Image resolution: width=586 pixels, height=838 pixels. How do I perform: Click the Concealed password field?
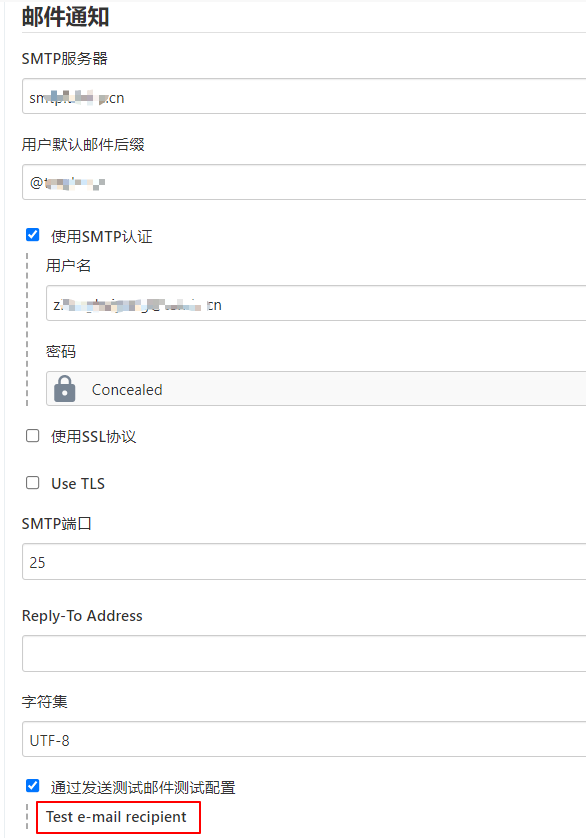click(316, 389)
